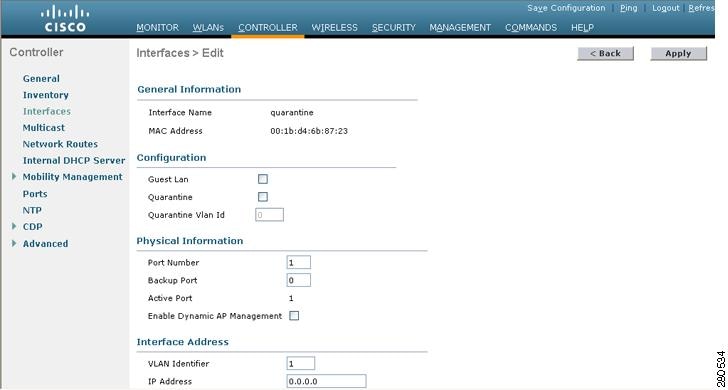Click the Port Number field
Image resolution: width=728 pixels, height=390 pixels.
click(299, 262)
